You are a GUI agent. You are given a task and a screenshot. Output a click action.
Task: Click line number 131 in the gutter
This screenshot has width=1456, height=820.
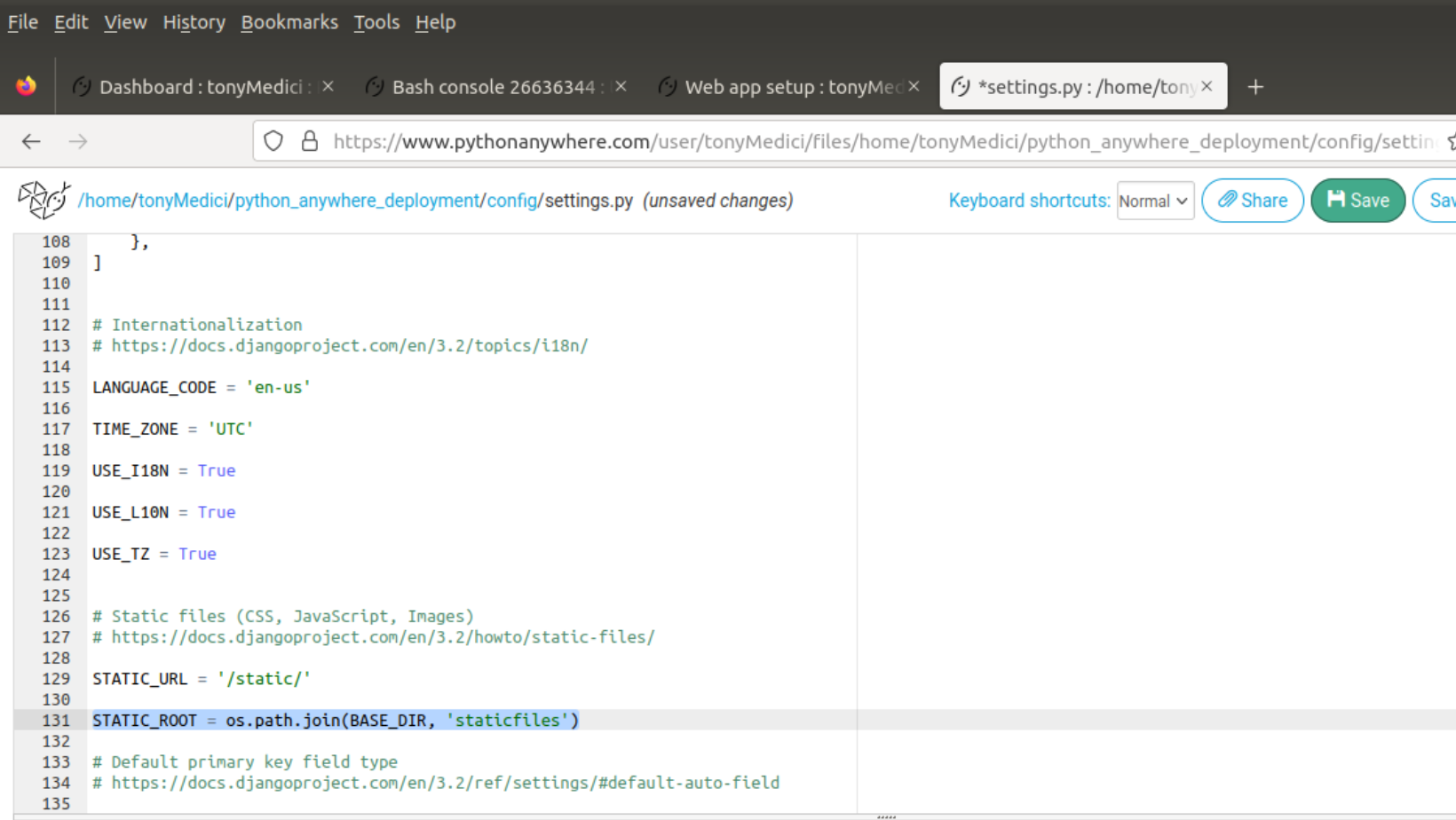[x=56, y=720]
